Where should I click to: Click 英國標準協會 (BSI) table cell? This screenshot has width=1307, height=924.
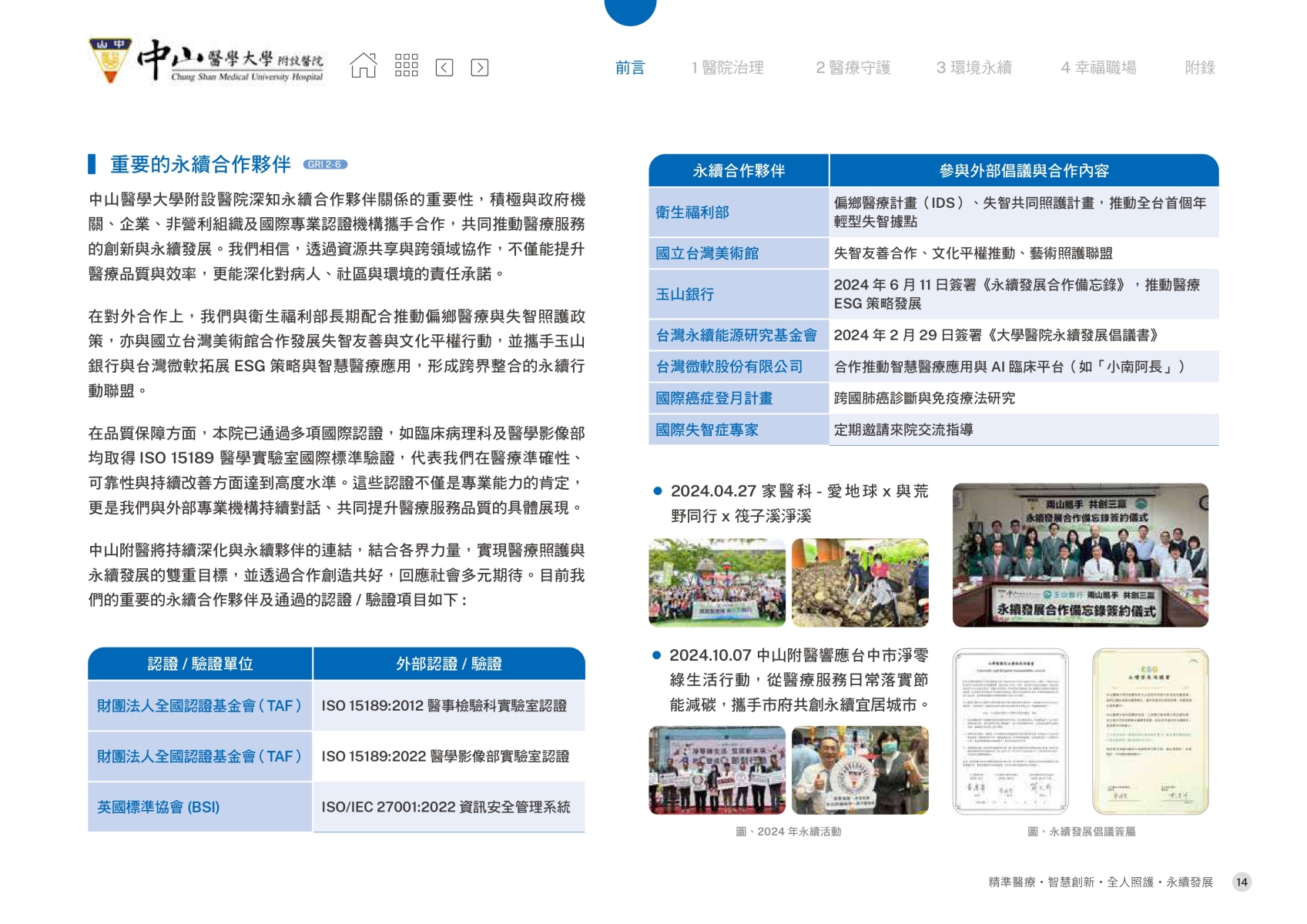coord(159,807)
